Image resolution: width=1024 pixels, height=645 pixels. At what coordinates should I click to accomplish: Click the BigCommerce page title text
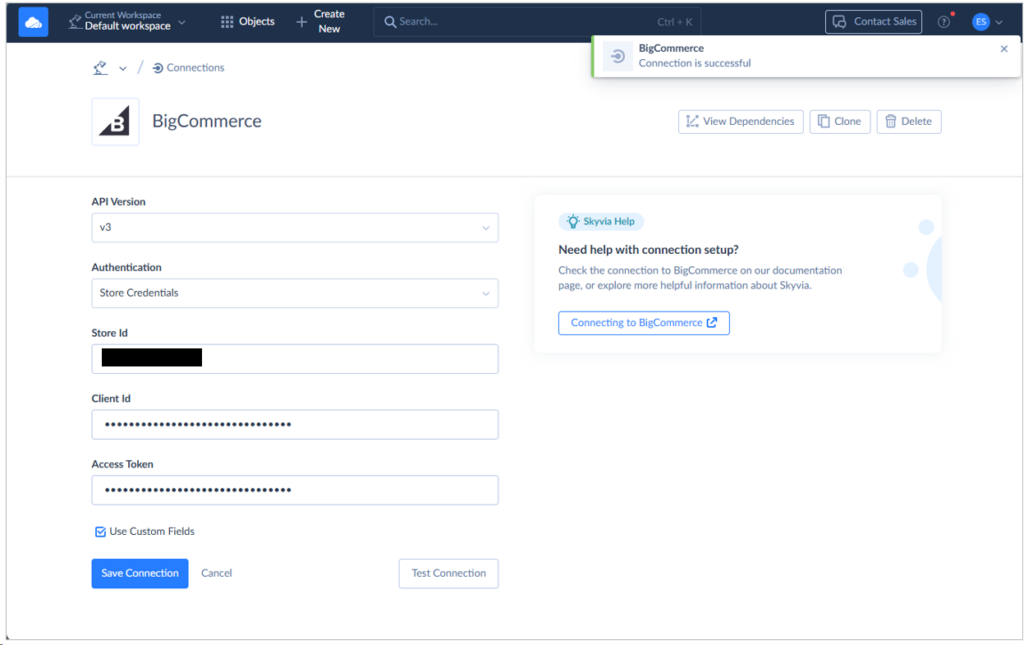pos(206,121)
